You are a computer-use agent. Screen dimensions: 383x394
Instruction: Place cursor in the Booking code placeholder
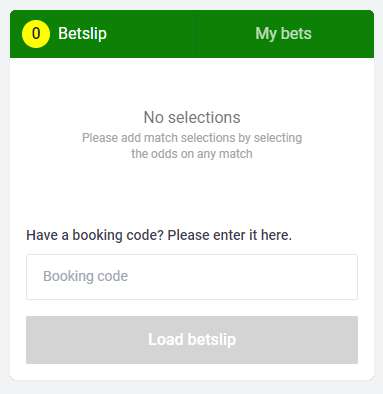click(x=86, y=276)
